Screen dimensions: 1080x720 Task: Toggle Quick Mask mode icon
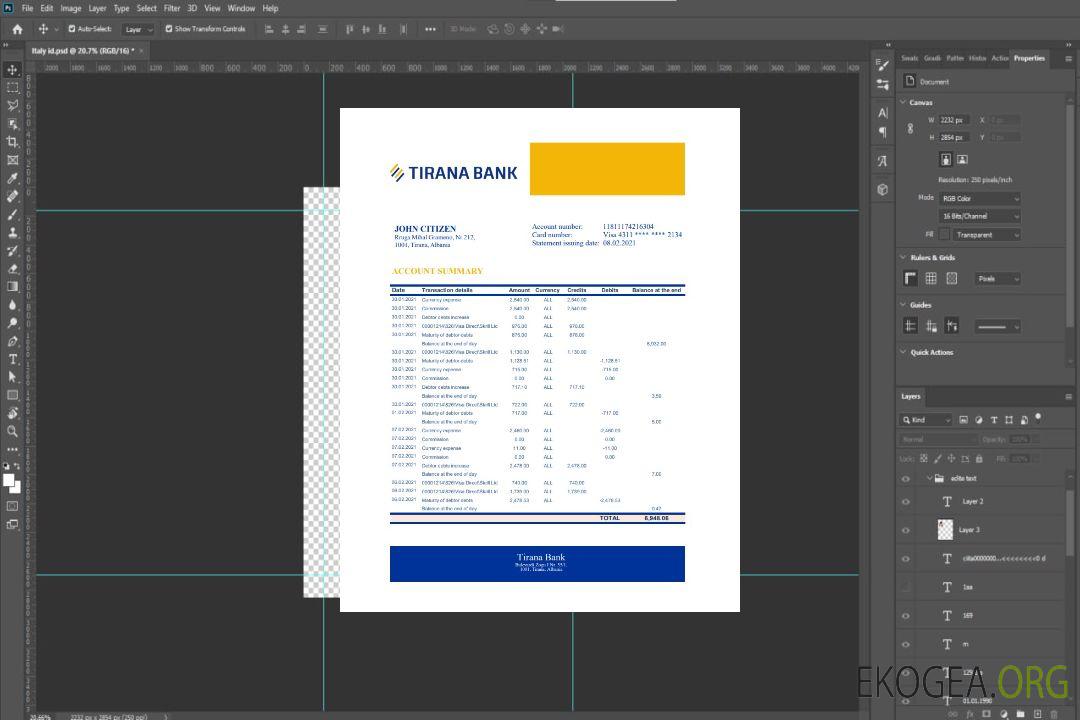coord(12,506)
